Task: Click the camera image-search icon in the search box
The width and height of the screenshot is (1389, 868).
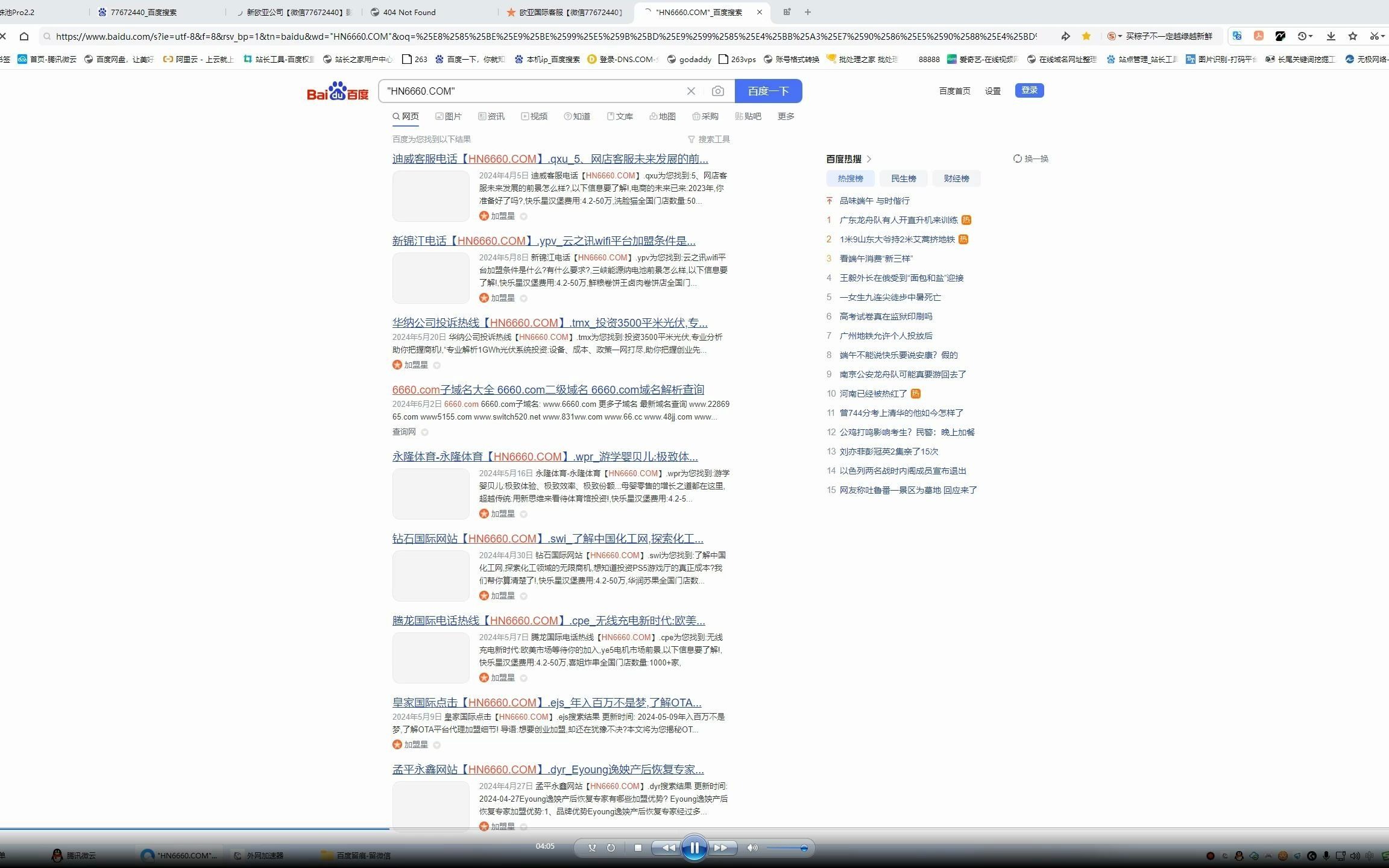Action: pos(717,91)
